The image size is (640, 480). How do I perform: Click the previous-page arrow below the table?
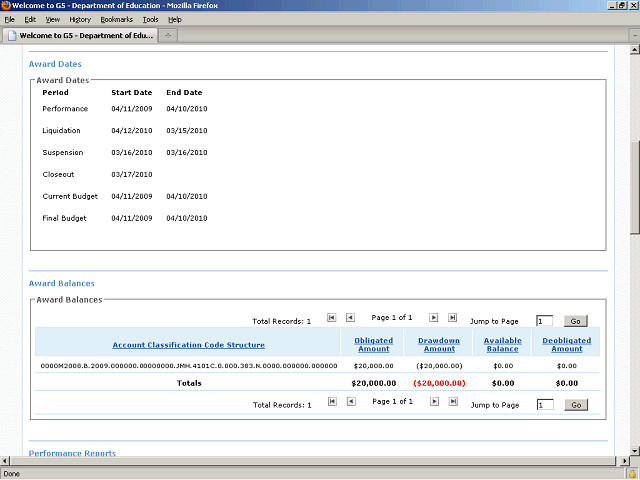tap(350, 401)
